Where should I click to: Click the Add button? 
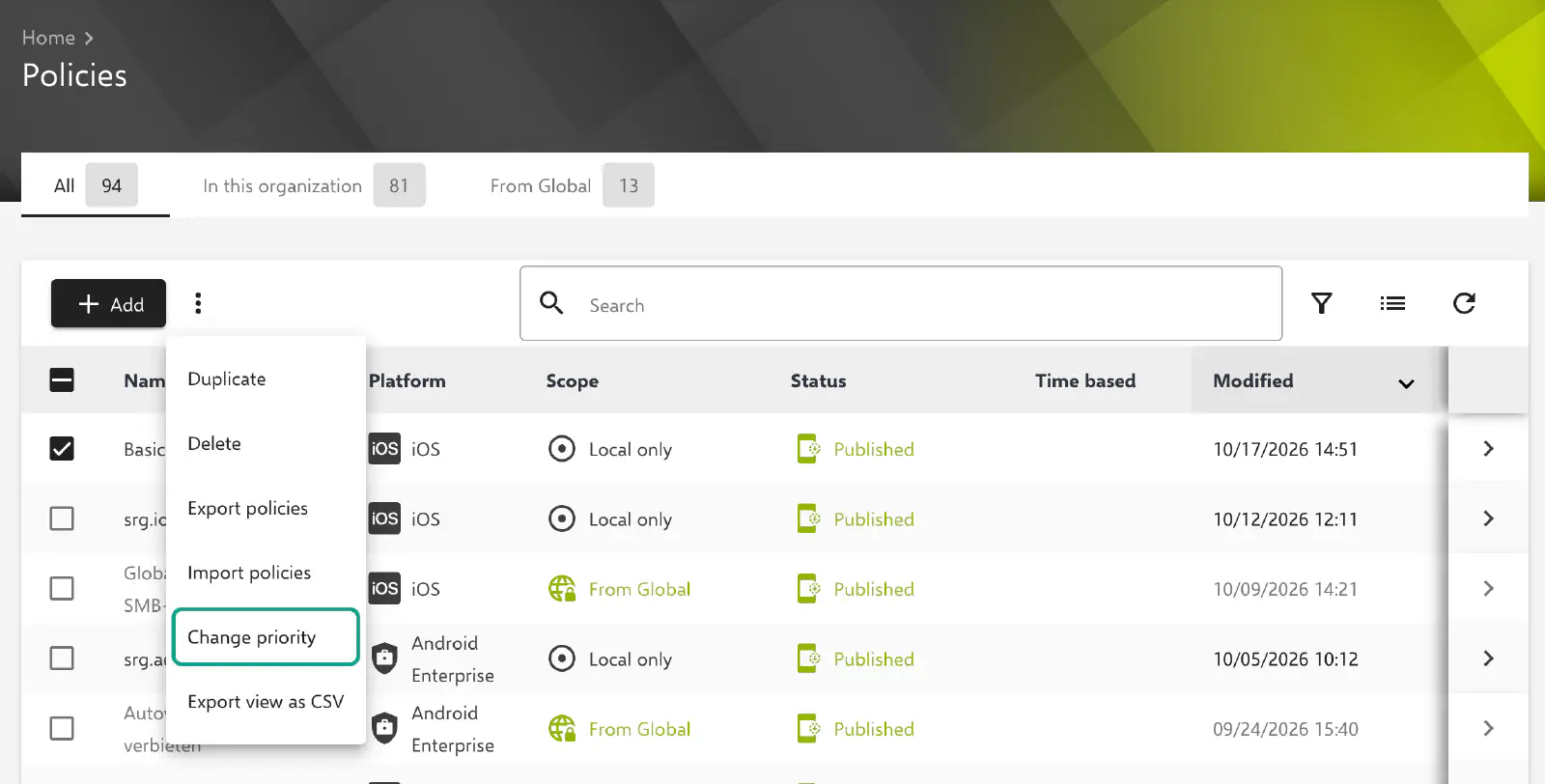click(108, 303)
